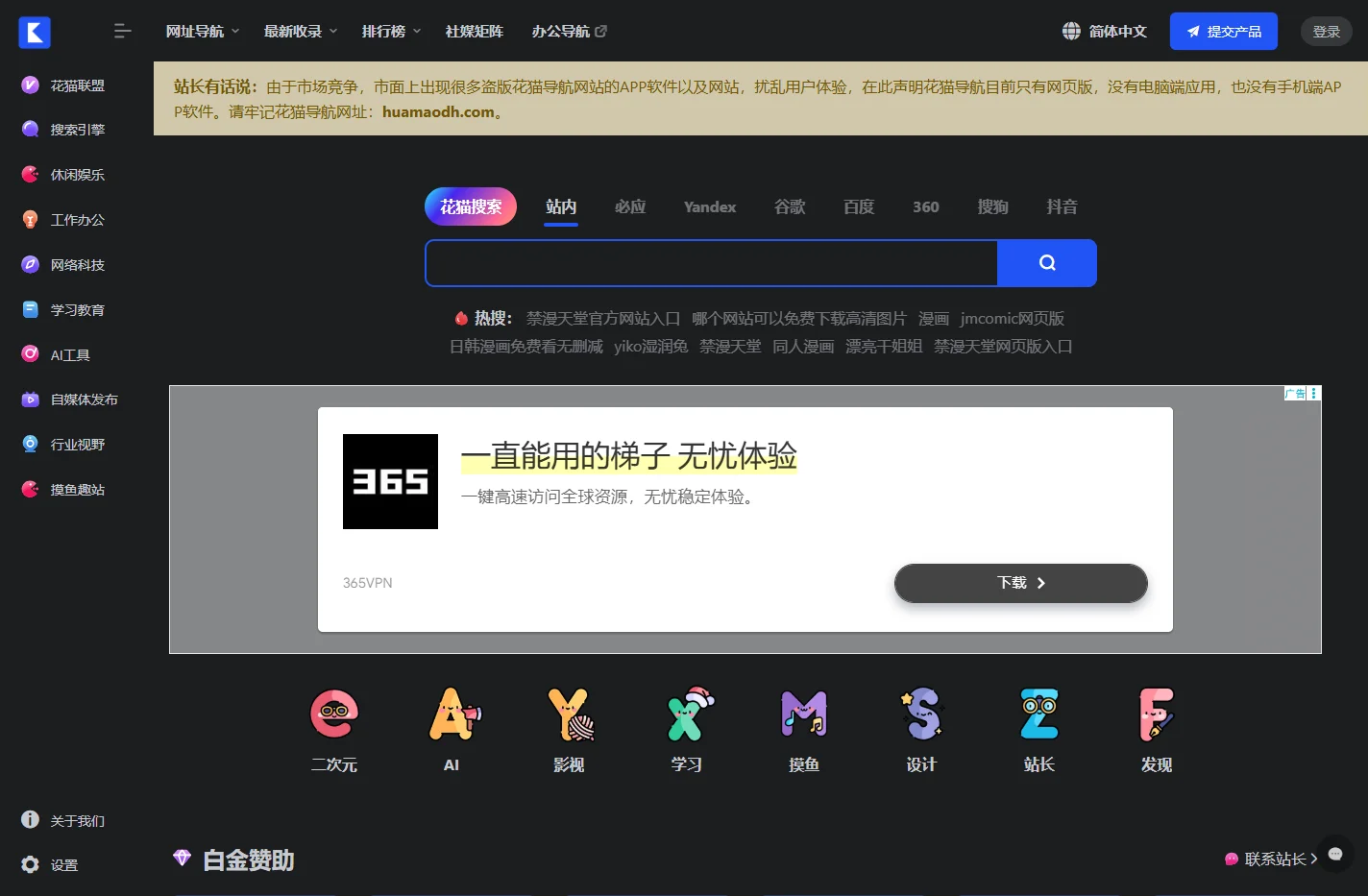Click the 联系站长 link
Viewport: 1368px width, 896px height.
click(x=1271, y=859)
